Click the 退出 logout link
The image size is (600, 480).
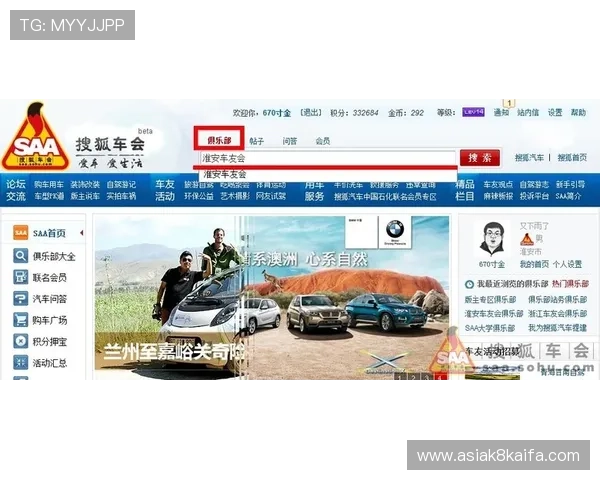coord(311,113)
